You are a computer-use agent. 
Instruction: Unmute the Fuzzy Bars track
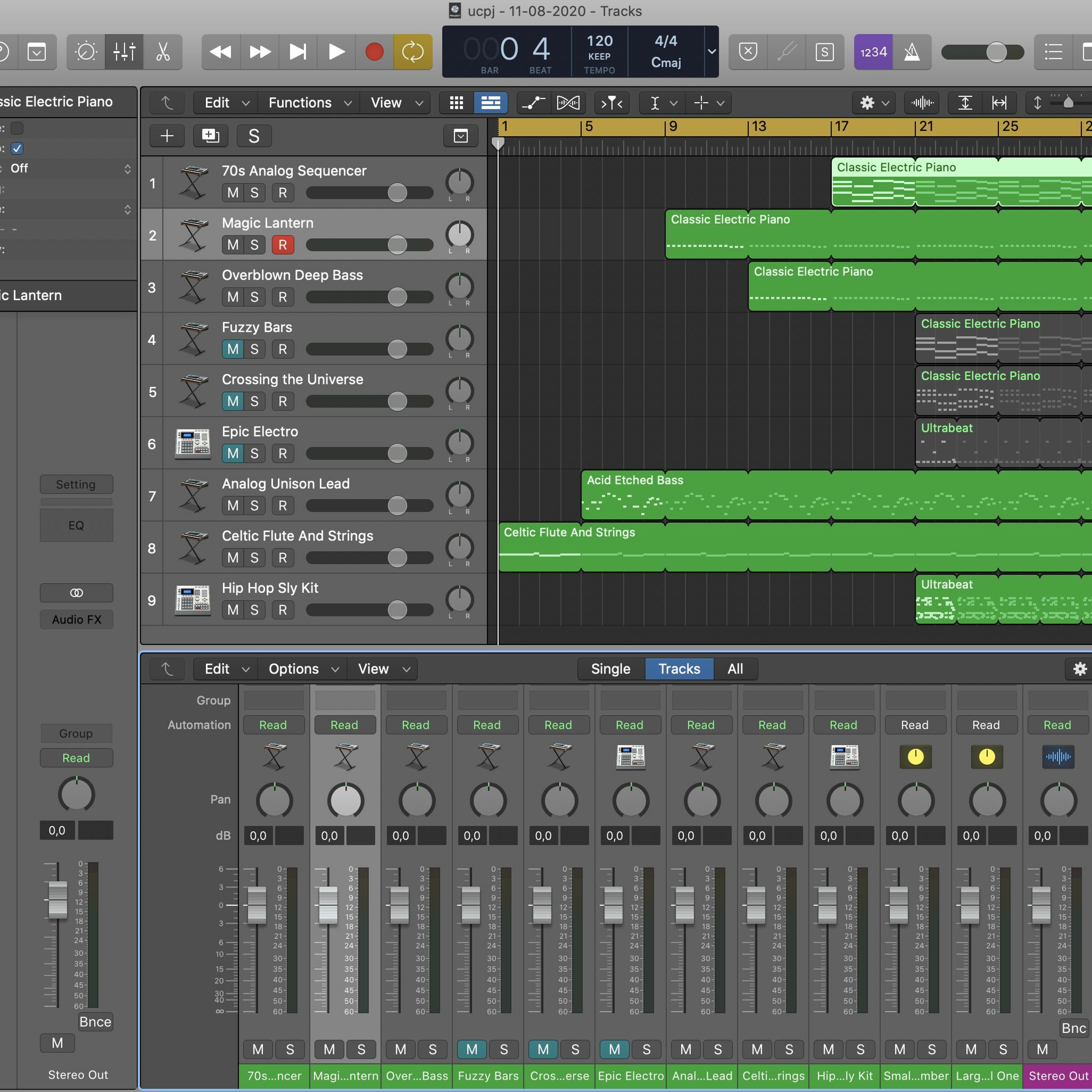coord(232,349)
